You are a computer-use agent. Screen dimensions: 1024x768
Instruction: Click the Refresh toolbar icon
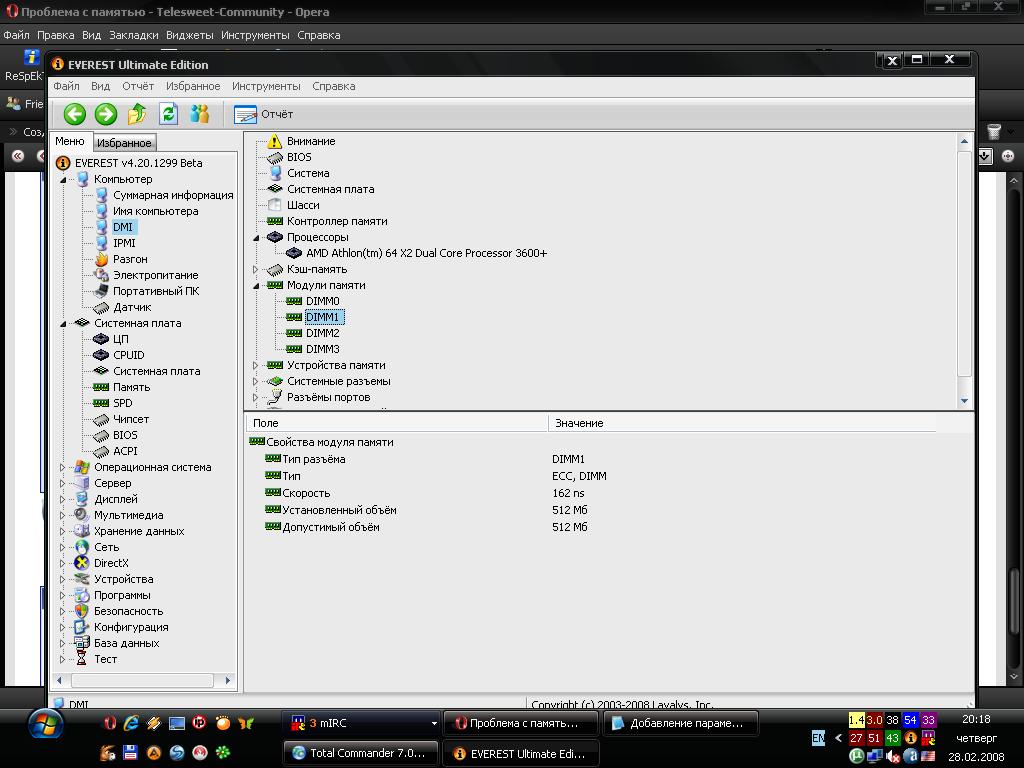(168, 114)
